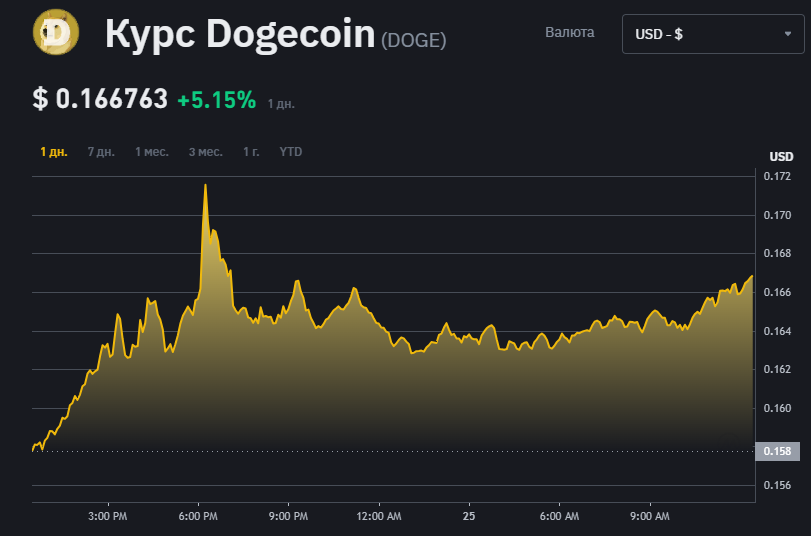
Task: Switch chart to YTD range
Action: pyautogui.click(x=291, y=152)
